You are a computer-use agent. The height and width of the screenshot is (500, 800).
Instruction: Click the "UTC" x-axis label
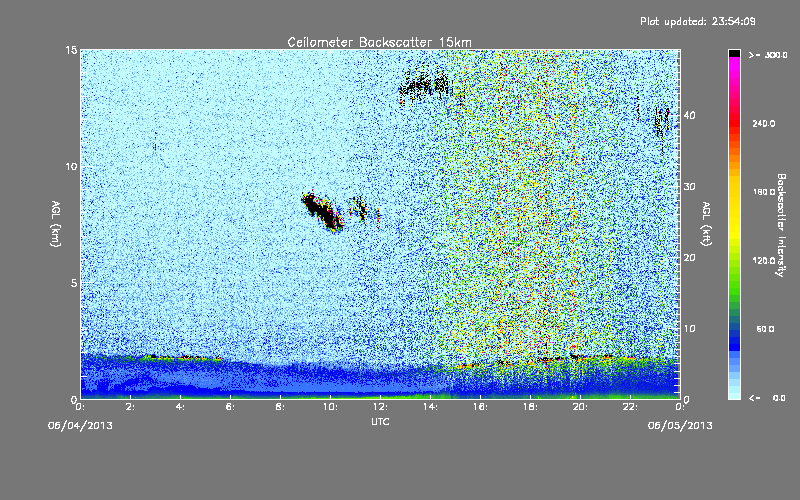tap(380, 421)
